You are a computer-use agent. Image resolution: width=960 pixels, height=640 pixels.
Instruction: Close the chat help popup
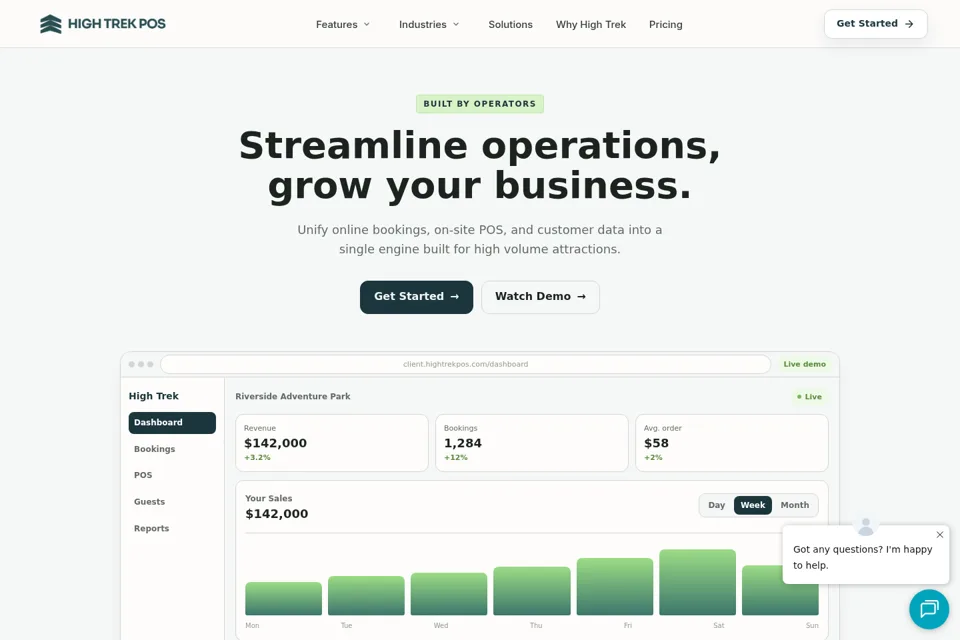[940, 535]
